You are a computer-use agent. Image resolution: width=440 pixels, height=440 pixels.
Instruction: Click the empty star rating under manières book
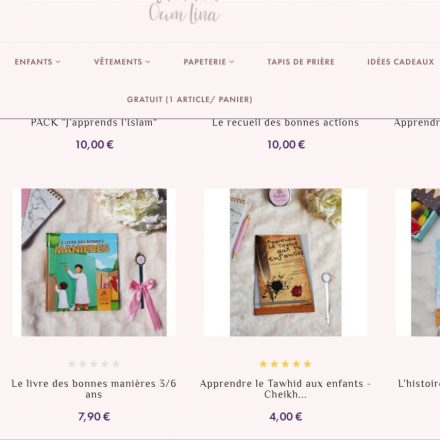point(94,364)
